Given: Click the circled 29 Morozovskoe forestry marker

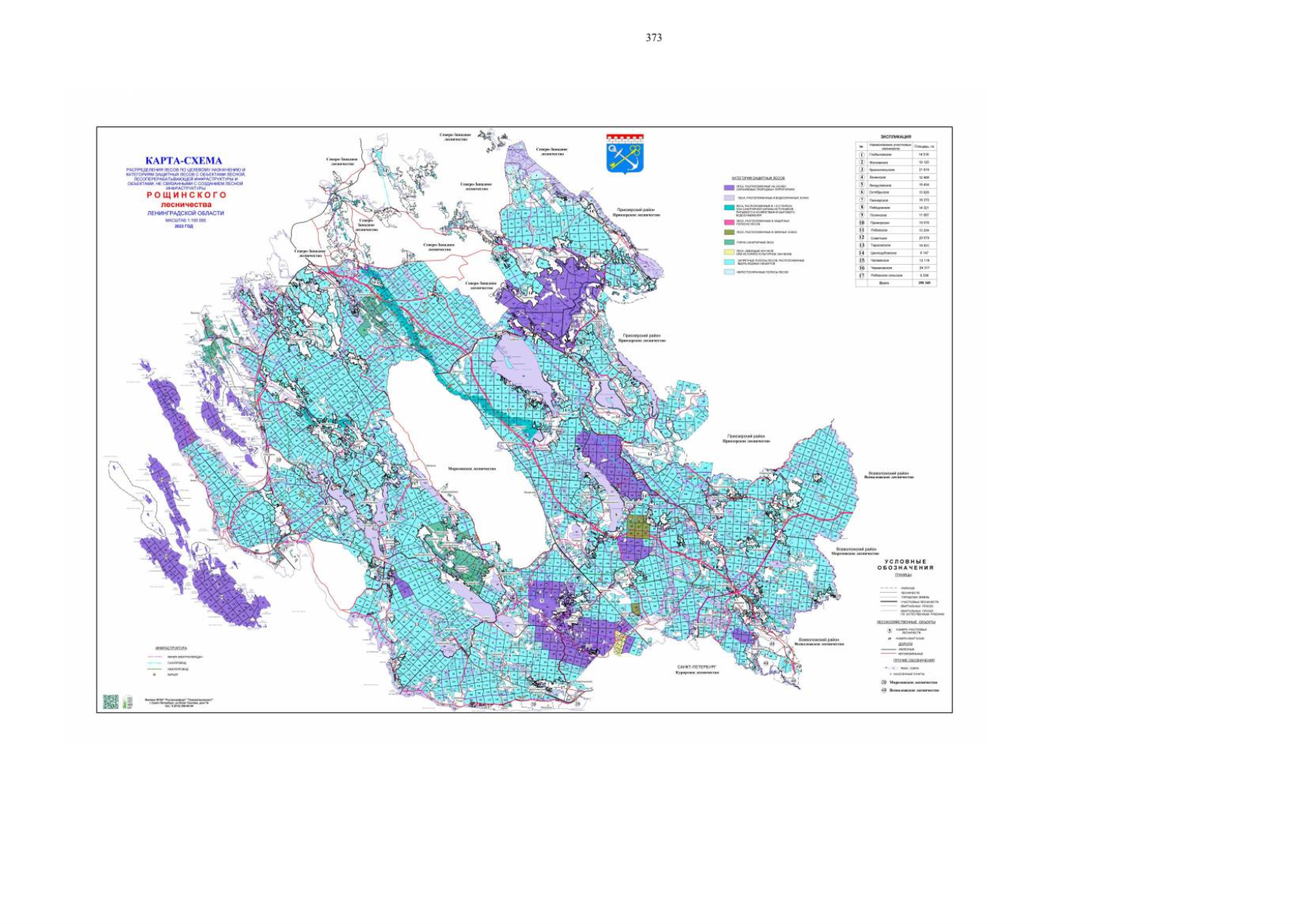Looking at the screenshot, I should click(x=884, y=682).
